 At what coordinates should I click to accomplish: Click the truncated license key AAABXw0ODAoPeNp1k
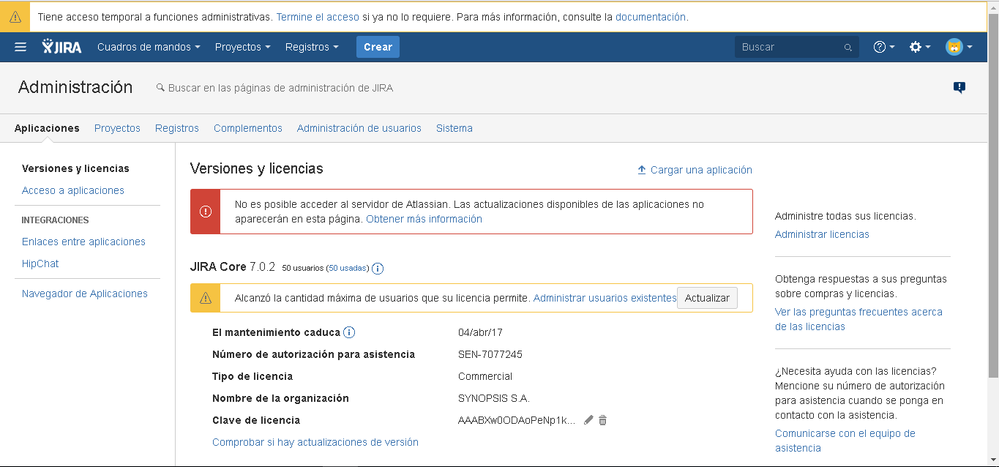(517, 420)
